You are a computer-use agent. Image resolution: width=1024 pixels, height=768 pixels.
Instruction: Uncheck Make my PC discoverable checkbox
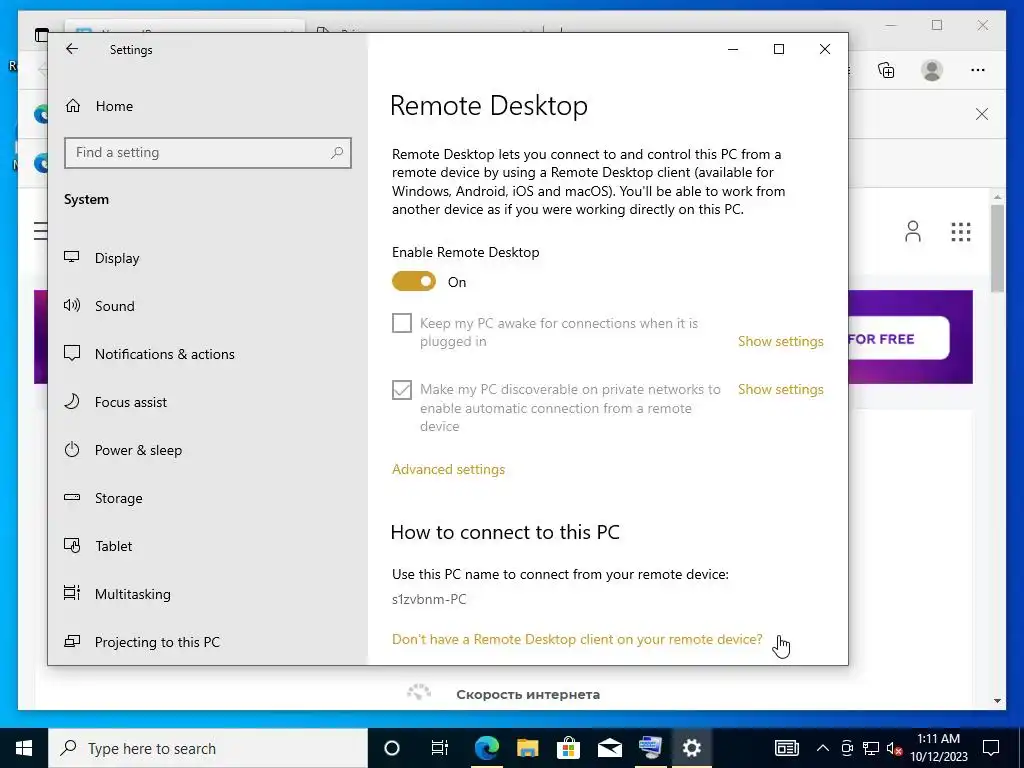(x=402, y=390)
